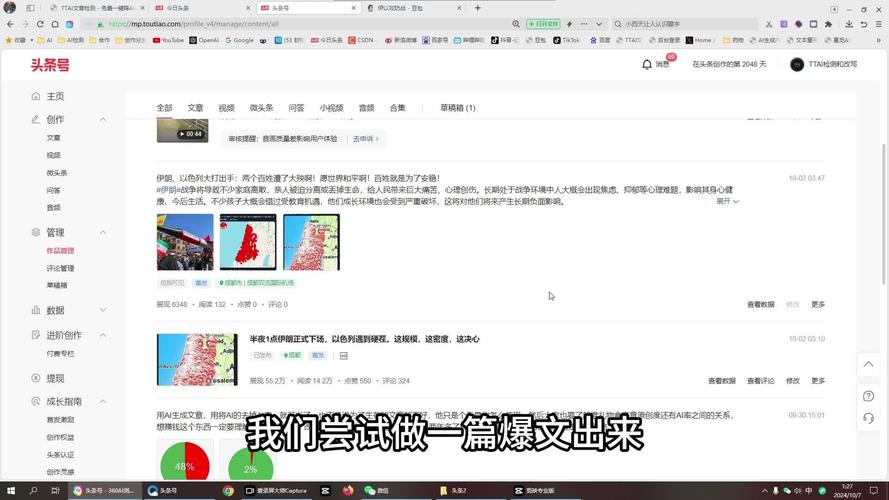Open the customer service headset icon
The image size is (889, 500).
click(868, 418)
